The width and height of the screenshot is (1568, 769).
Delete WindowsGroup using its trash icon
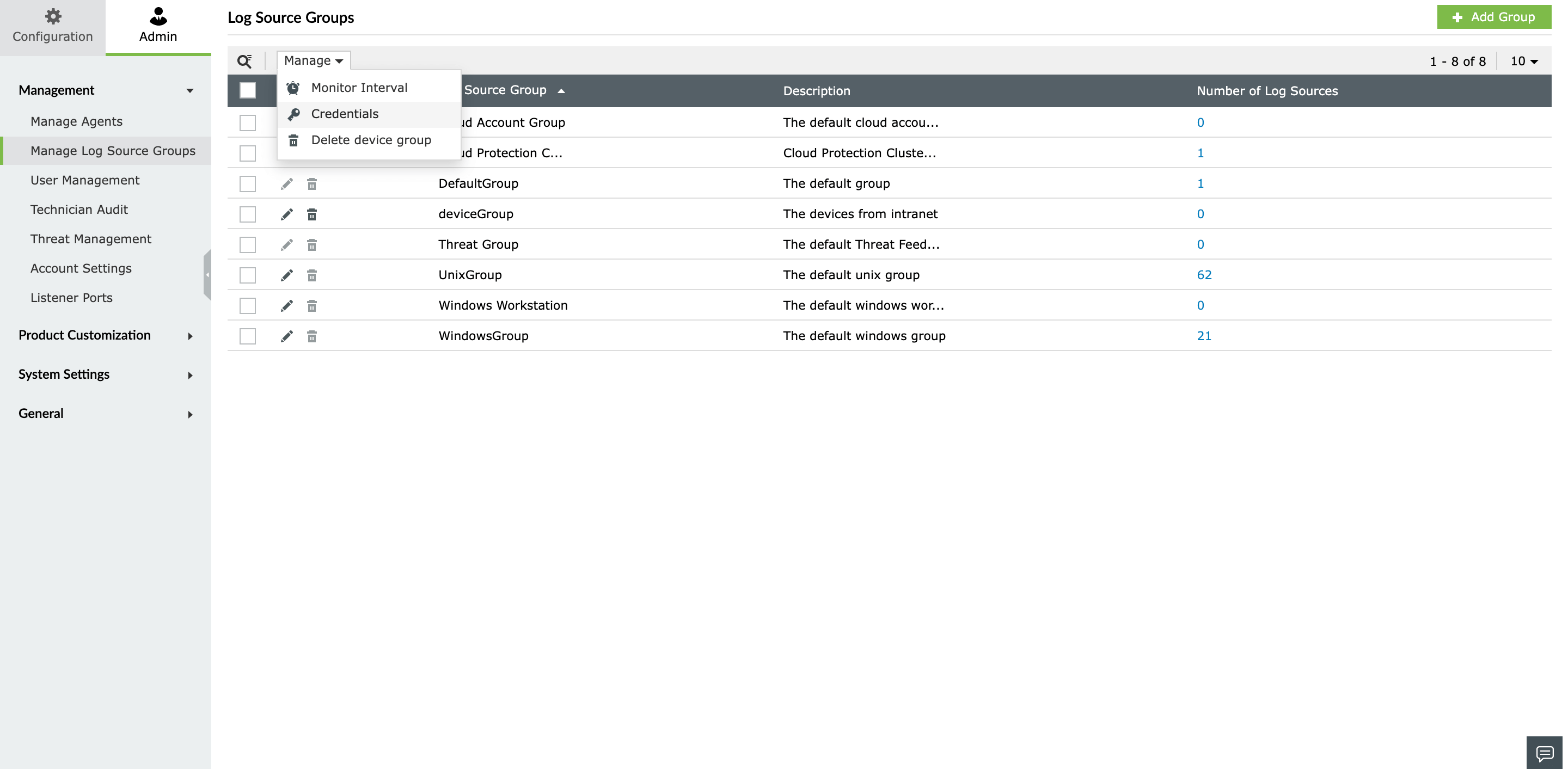tap(311, 336)
